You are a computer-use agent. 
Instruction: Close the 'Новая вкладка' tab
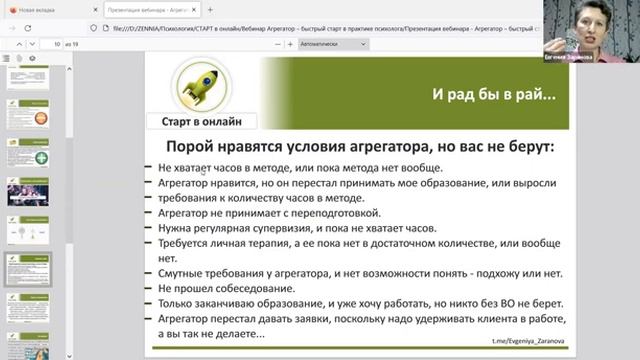pyautogui.click(x=95, y=10)
